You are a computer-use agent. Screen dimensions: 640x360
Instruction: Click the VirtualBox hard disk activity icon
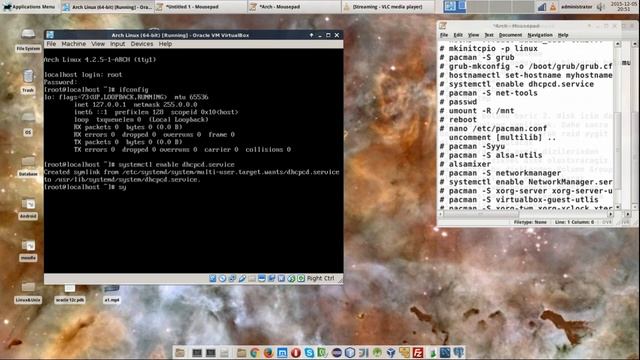coord(213,278)
